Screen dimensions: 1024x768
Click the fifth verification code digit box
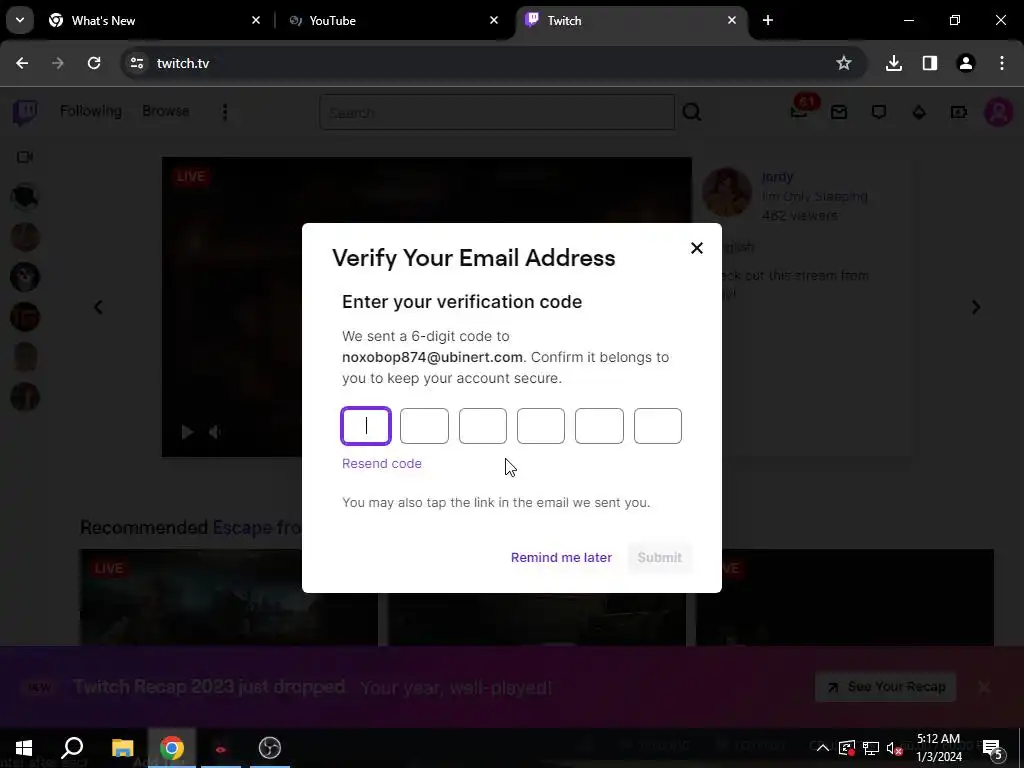point(599,426)
